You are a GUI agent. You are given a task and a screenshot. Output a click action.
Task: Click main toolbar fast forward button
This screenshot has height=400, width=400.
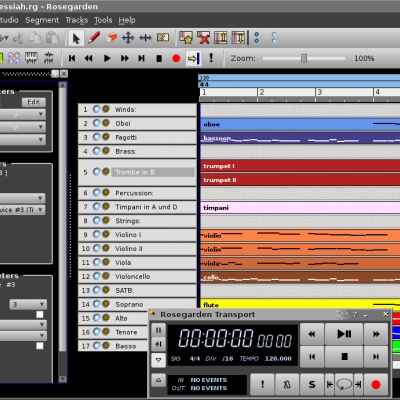(x=125, y=58)
